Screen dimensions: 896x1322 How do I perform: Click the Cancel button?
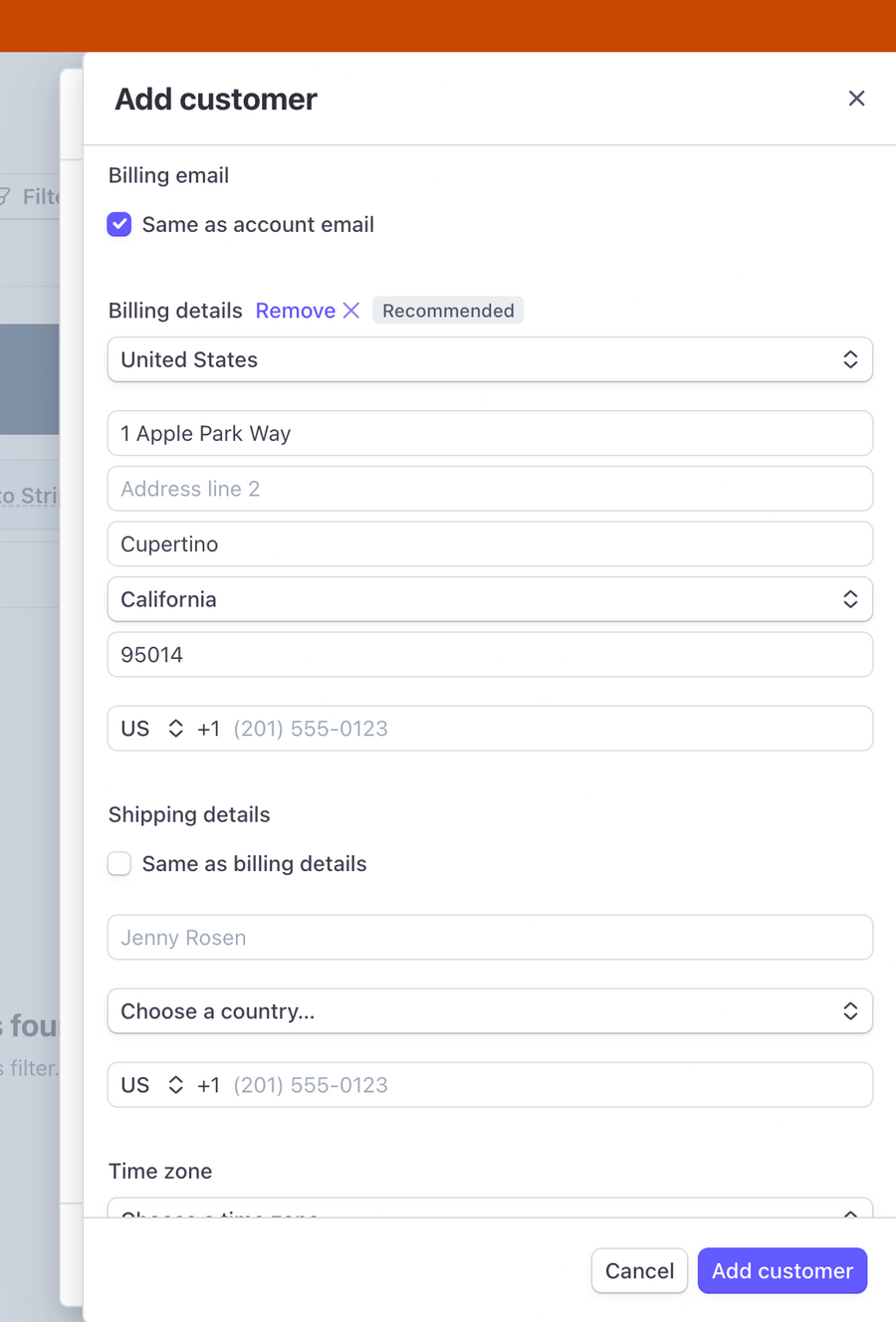coord(639,1270)
